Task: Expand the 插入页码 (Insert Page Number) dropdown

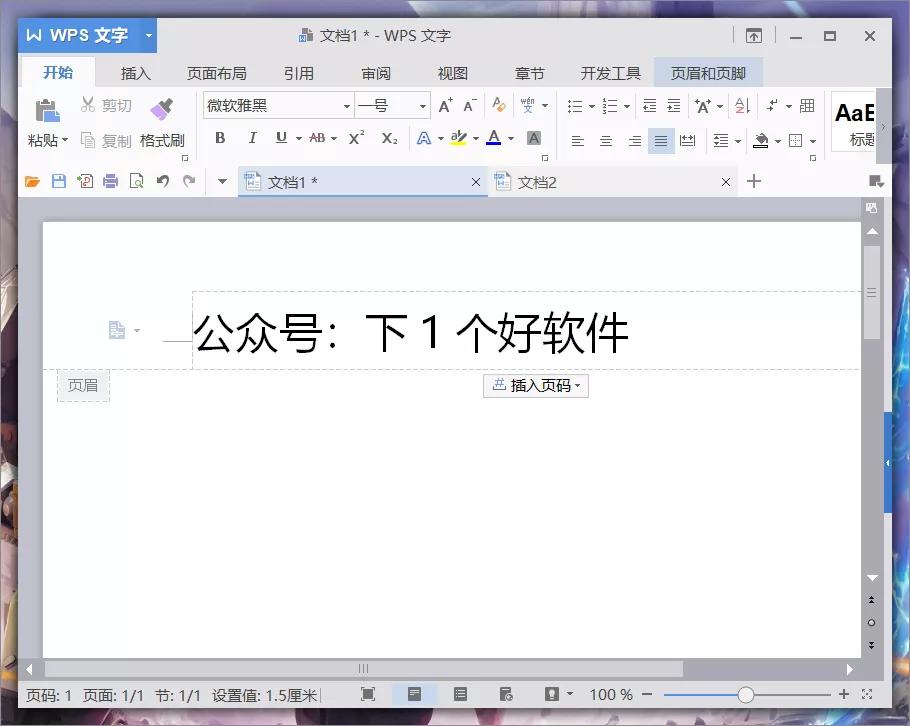Action: click(579, 385)
